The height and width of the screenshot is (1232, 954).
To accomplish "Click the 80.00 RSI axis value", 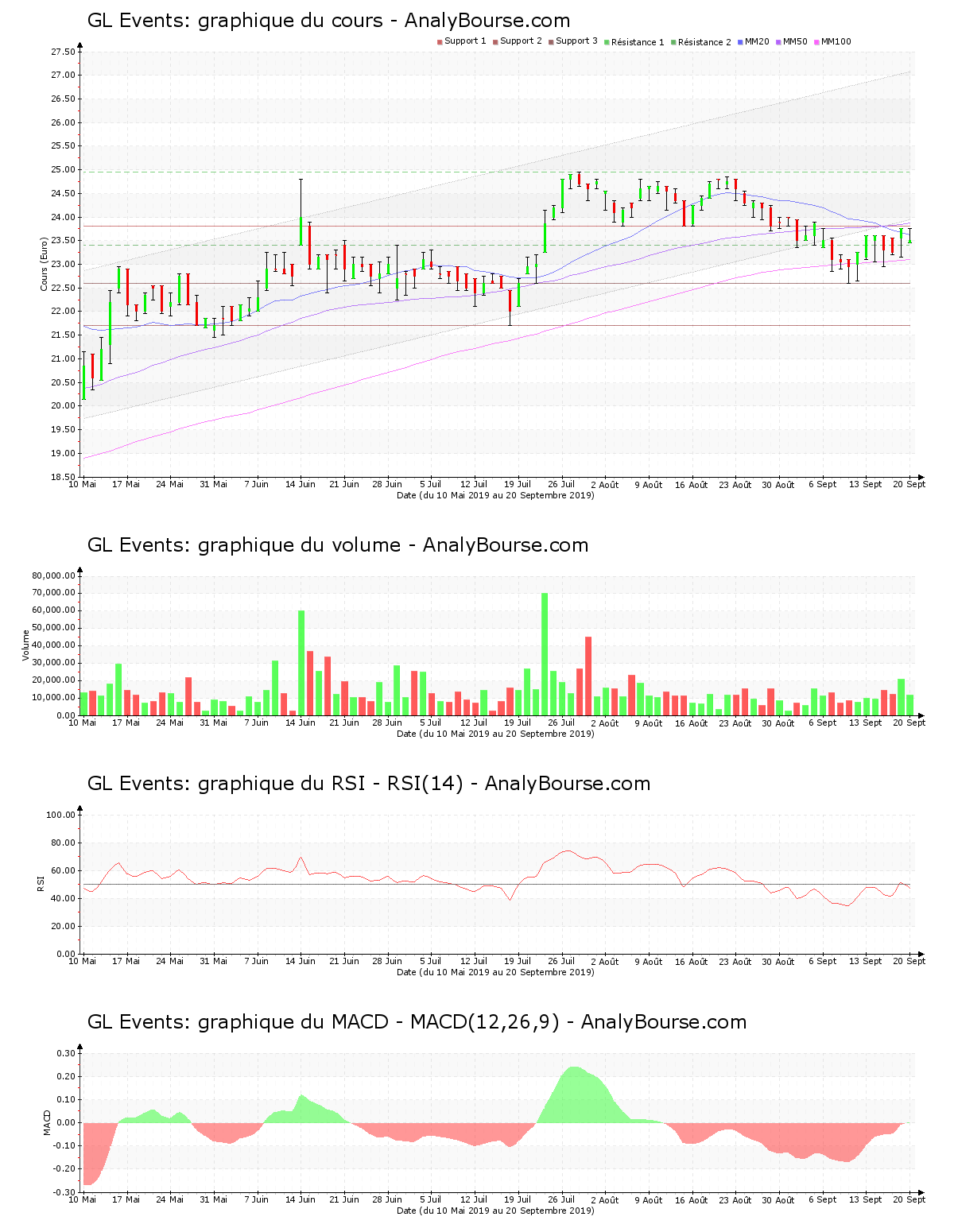I will pyautogui.click(x=63, y=843).
